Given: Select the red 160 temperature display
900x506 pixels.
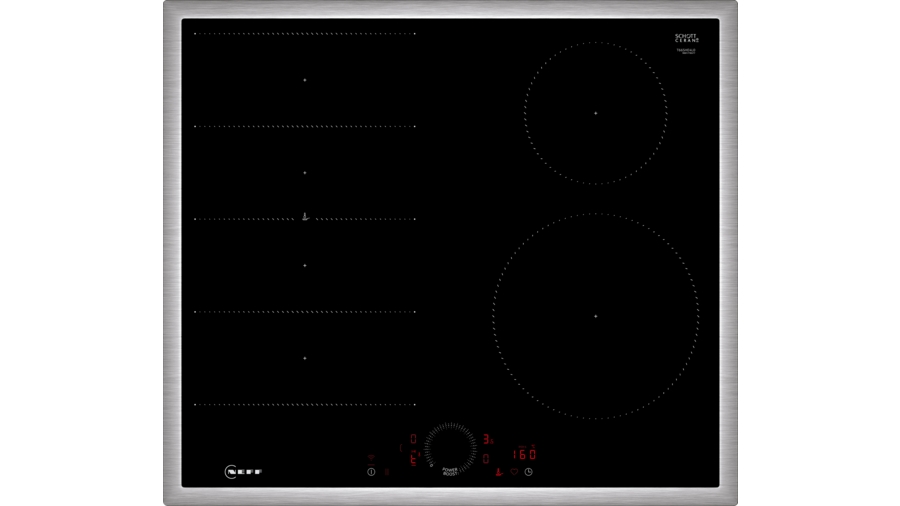Looking at the screenshot, I should coord(524,455).
